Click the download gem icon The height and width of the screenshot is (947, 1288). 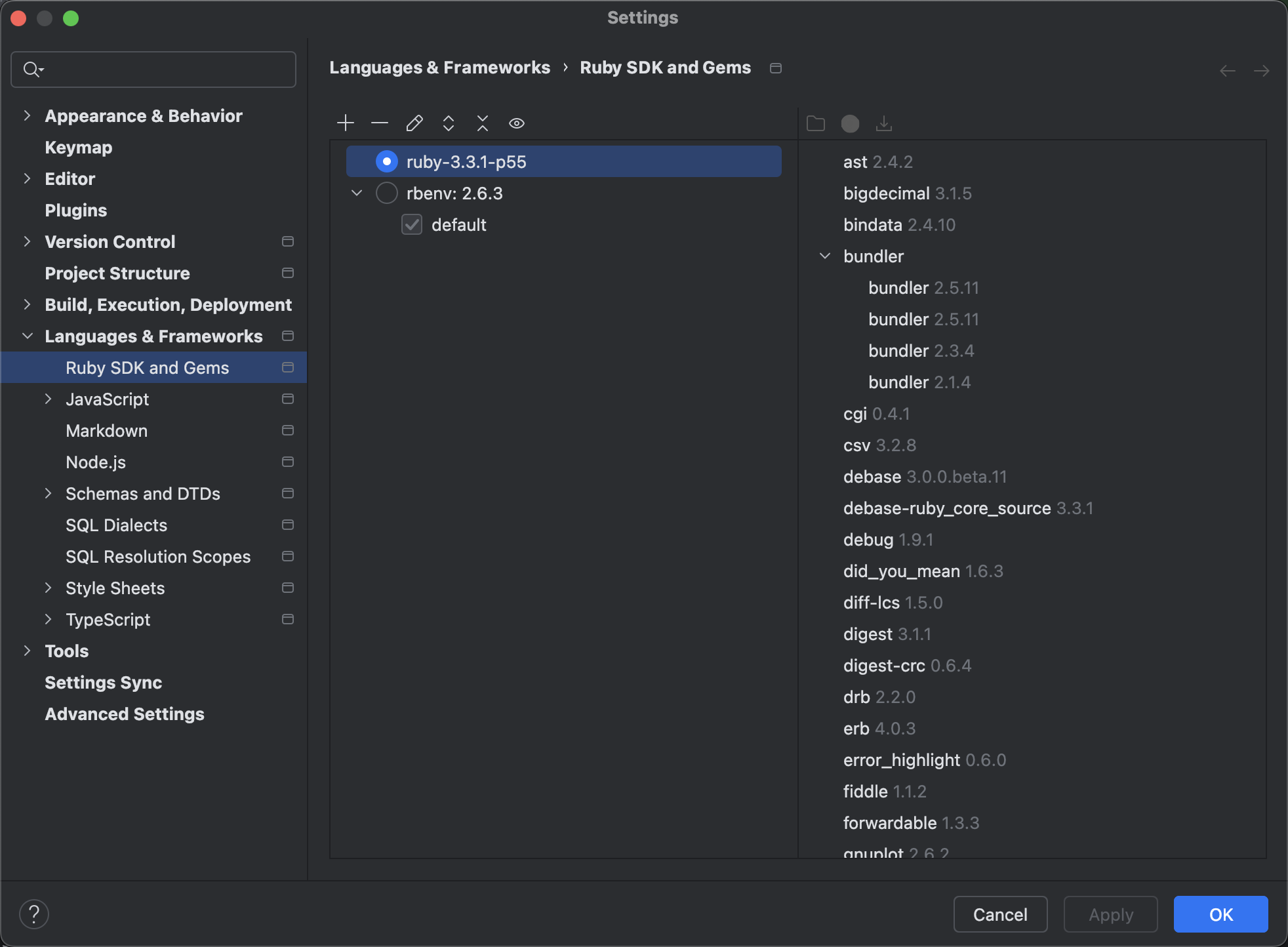884,123
